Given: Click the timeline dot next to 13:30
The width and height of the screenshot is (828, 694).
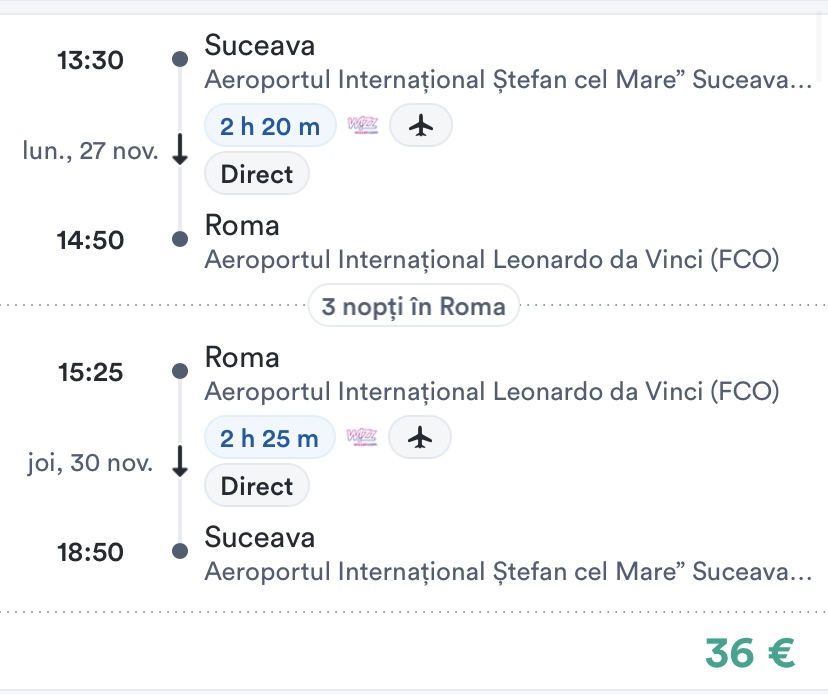Looking at the screenshot, I should tap(180, 60).
